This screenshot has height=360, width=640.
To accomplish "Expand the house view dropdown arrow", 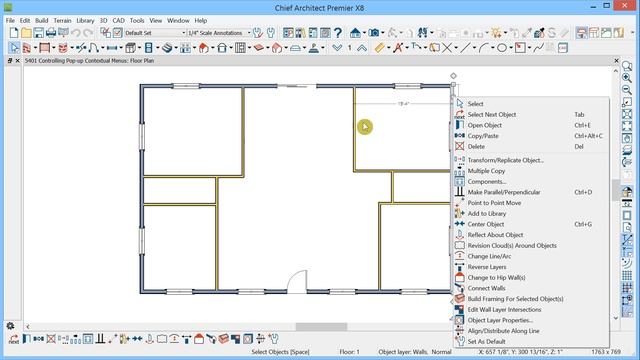I will (x=364, y=33).
